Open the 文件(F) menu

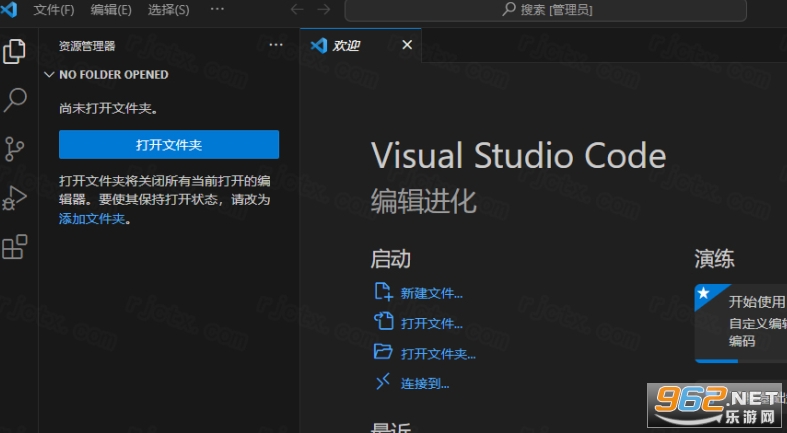point(54,10)
